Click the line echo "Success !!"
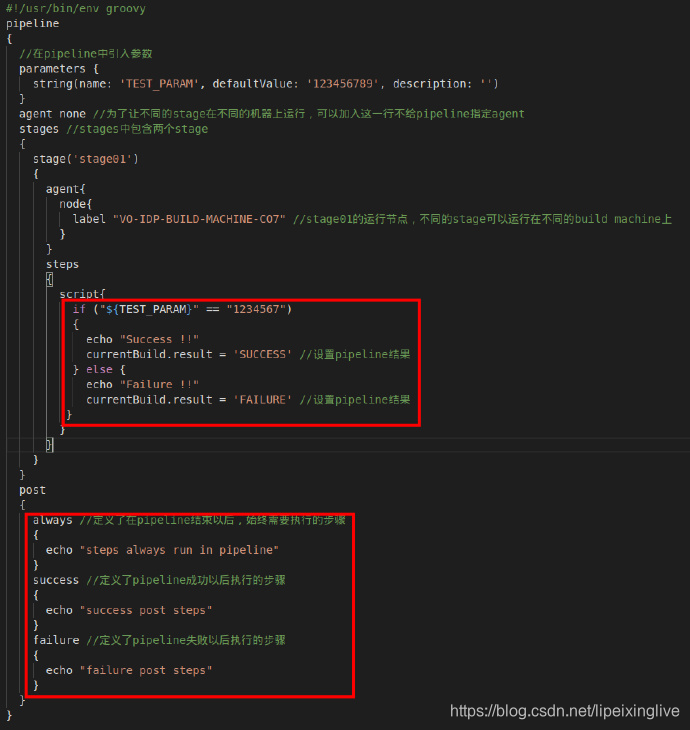 coord(142,339)
